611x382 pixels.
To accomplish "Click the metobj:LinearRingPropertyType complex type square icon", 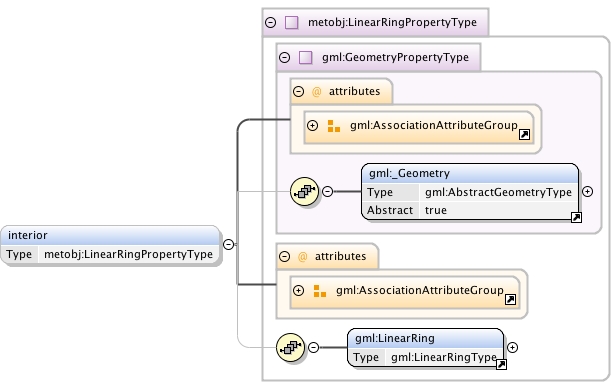I will click(x=291, y=22).
